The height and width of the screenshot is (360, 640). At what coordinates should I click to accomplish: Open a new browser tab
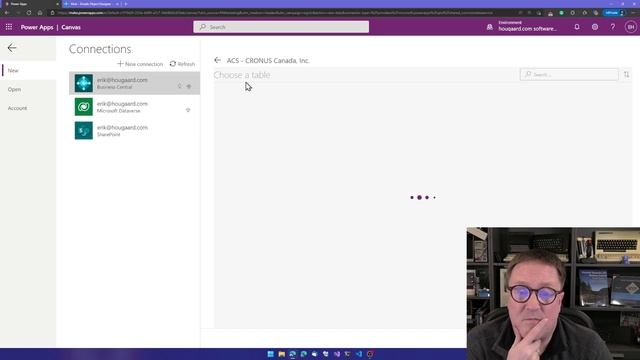pos(126,4)
